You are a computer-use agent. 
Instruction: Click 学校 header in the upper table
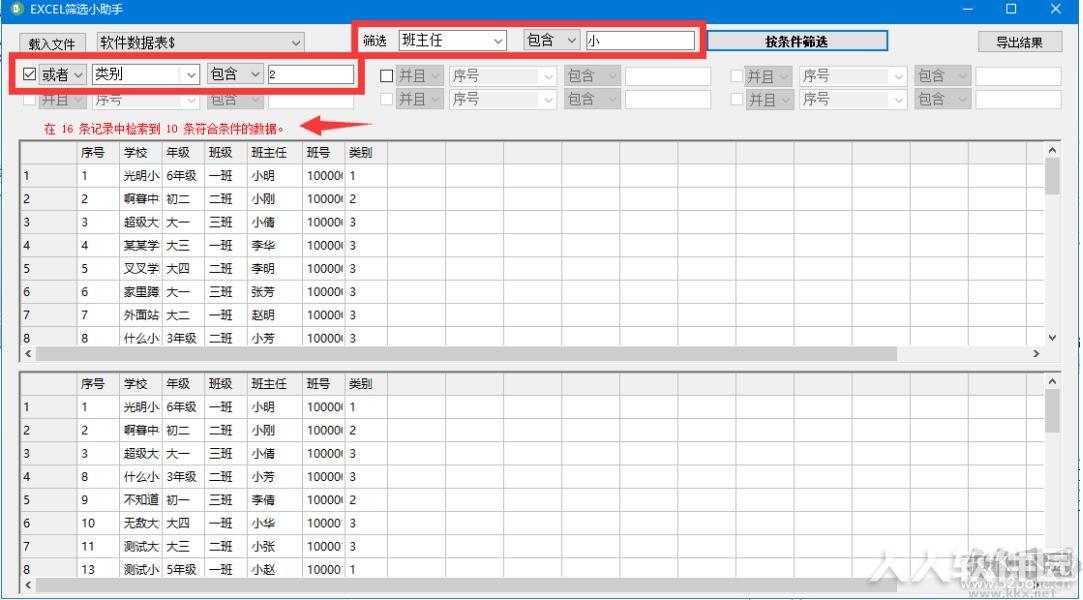coord(141,153)
